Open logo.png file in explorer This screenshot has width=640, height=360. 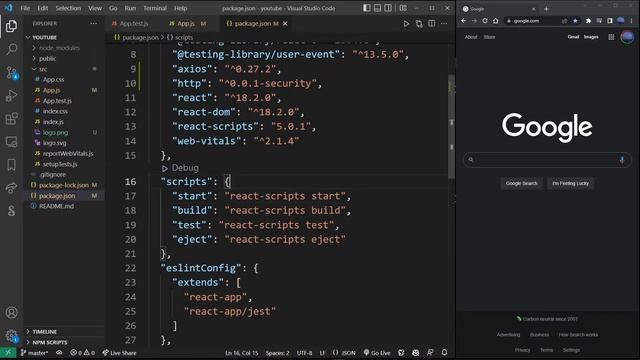[56, 132]
